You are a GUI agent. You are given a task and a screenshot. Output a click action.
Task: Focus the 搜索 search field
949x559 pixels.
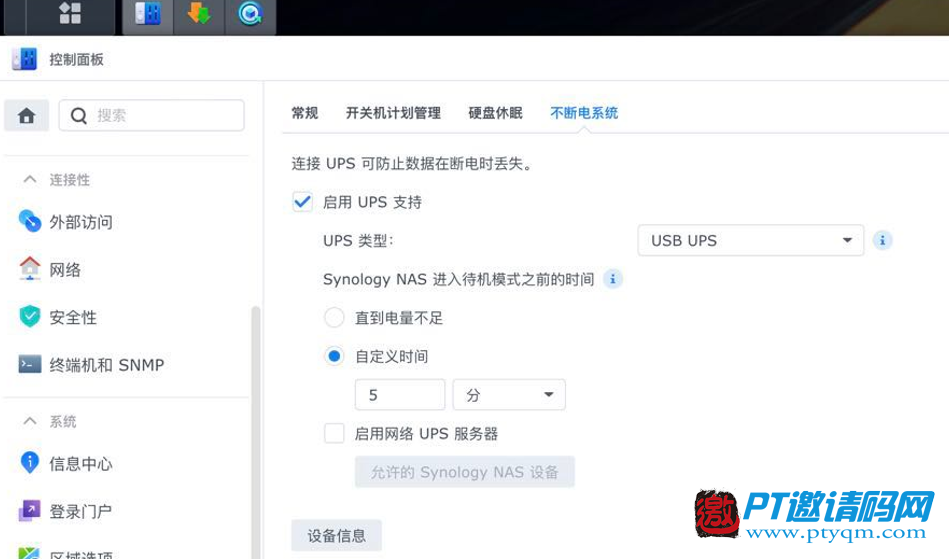(x=151, y=115)
